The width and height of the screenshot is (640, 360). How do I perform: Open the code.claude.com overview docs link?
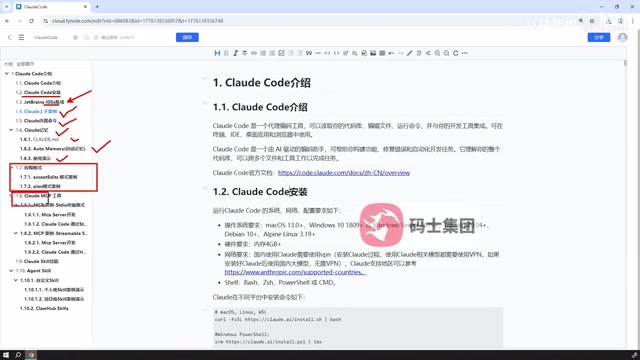[344, 173]
